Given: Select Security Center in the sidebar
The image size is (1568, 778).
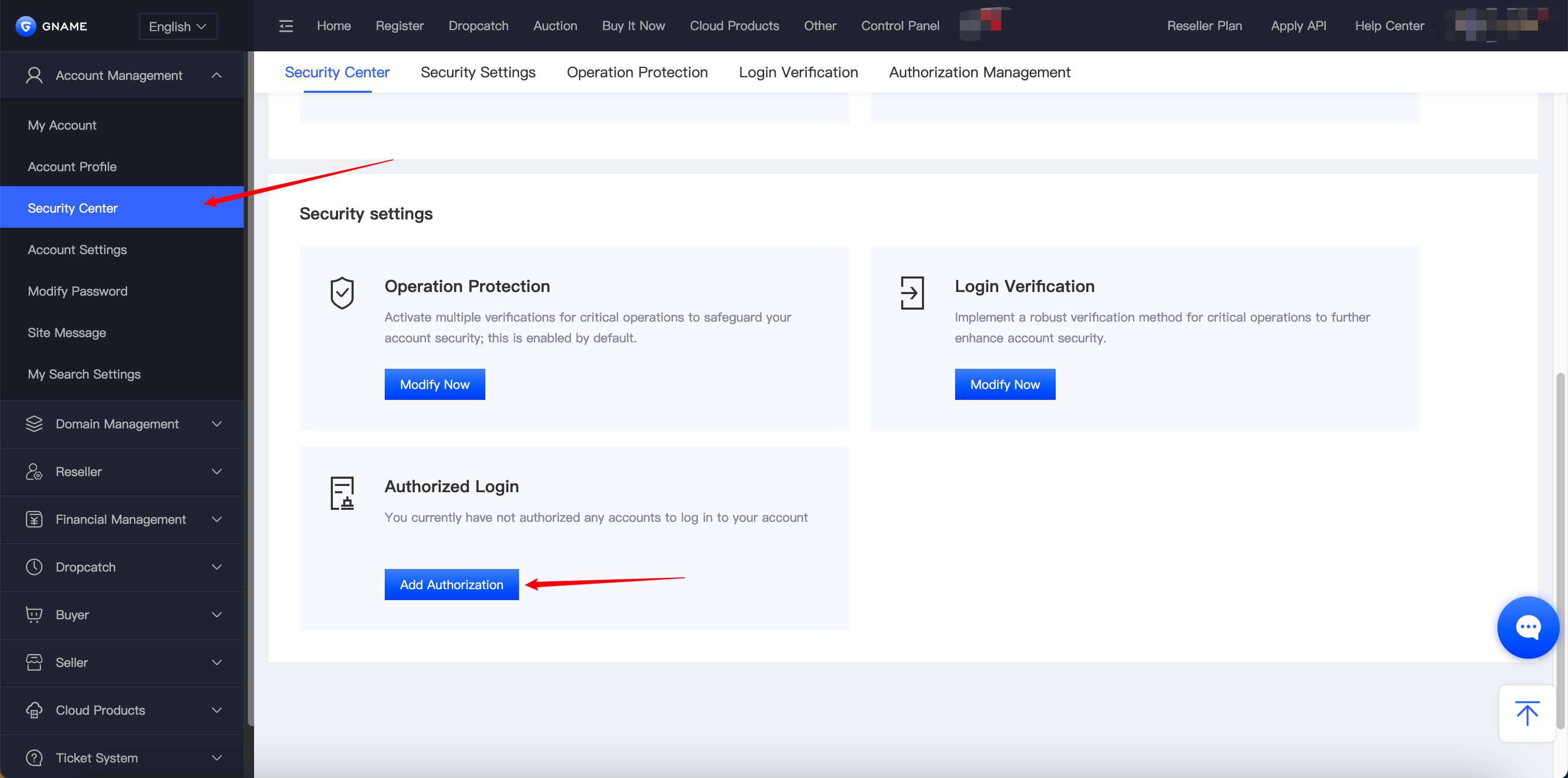Looking at the screenshot, I should point(122,207).
